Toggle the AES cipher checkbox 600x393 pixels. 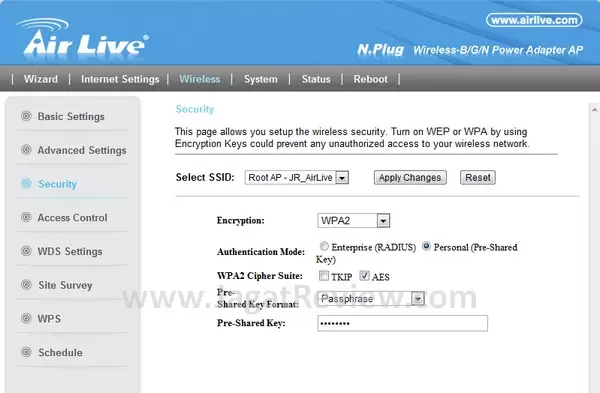(x=364, y=276)
